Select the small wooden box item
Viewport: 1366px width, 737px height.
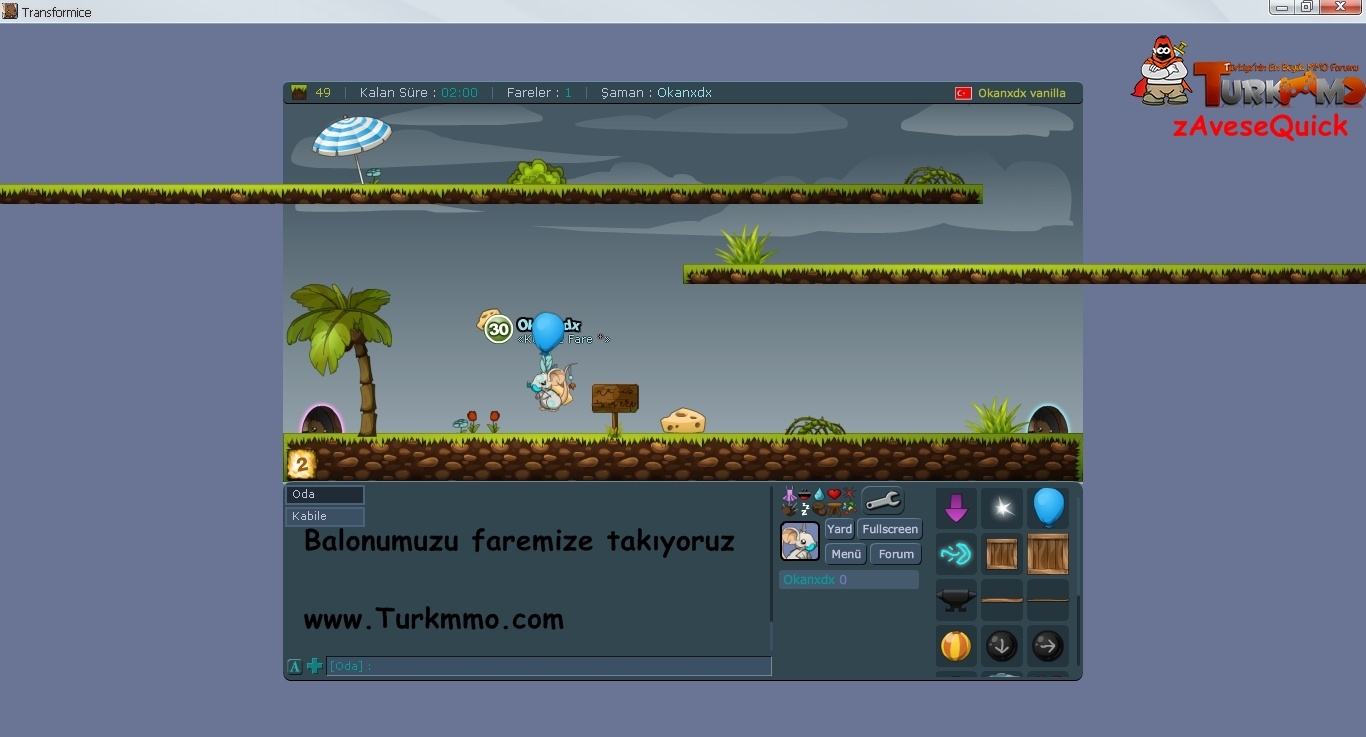pos(1002,554)
